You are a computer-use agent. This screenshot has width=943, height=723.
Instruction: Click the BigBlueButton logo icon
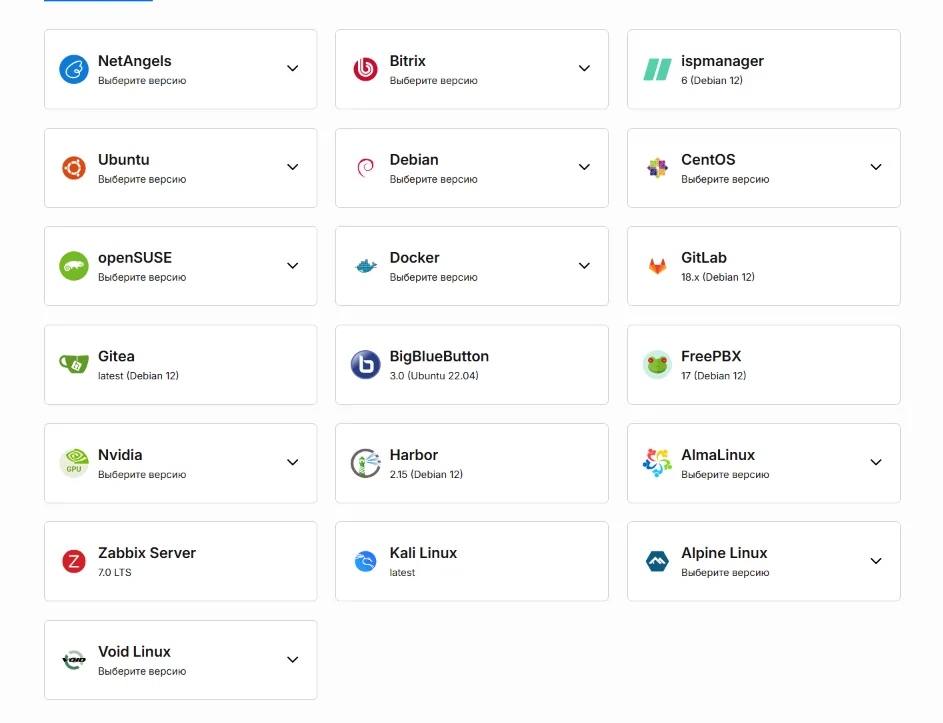coord(366,365)
